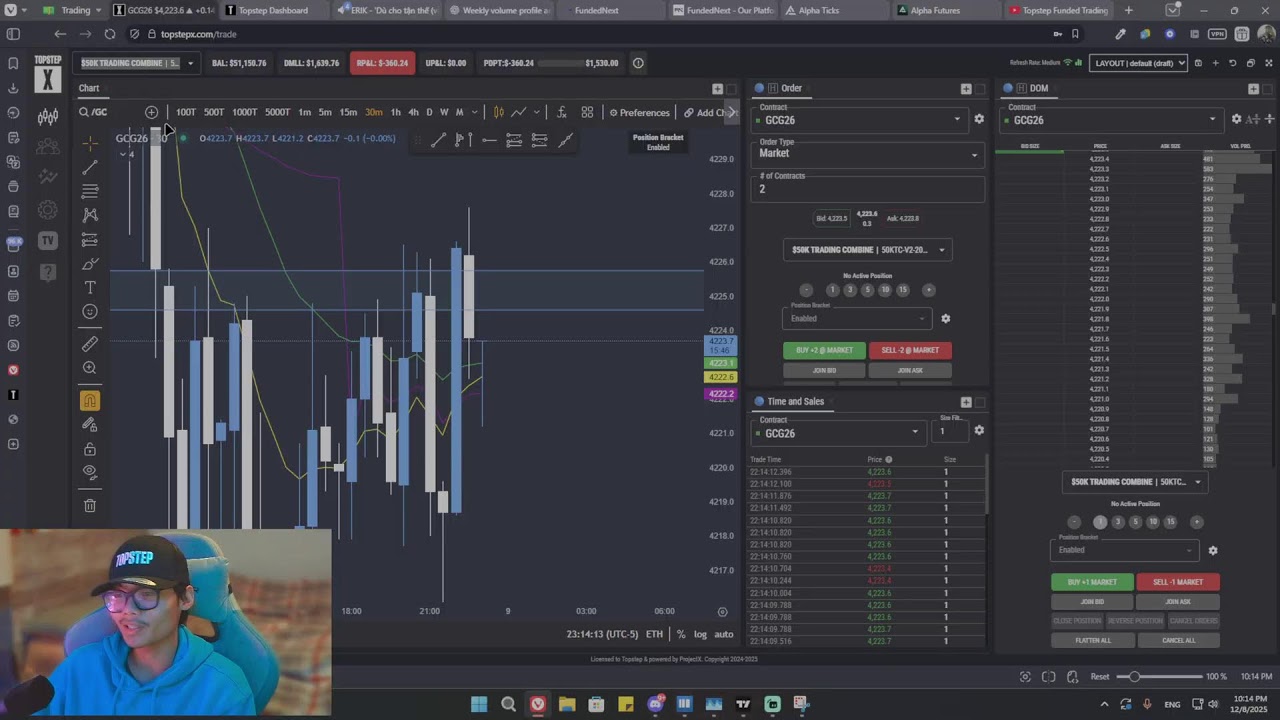Expand the timeframe list chevron
The width and height of the screenshot is (1280, 720).
point(475,112)
